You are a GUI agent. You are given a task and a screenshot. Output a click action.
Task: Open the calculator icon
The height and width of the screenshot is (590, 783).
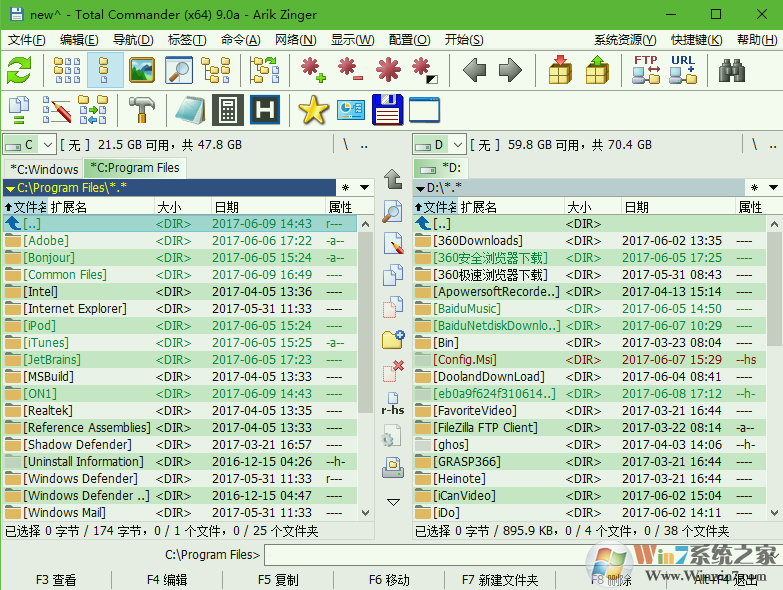pyautogui.click(x=228, y=110)
